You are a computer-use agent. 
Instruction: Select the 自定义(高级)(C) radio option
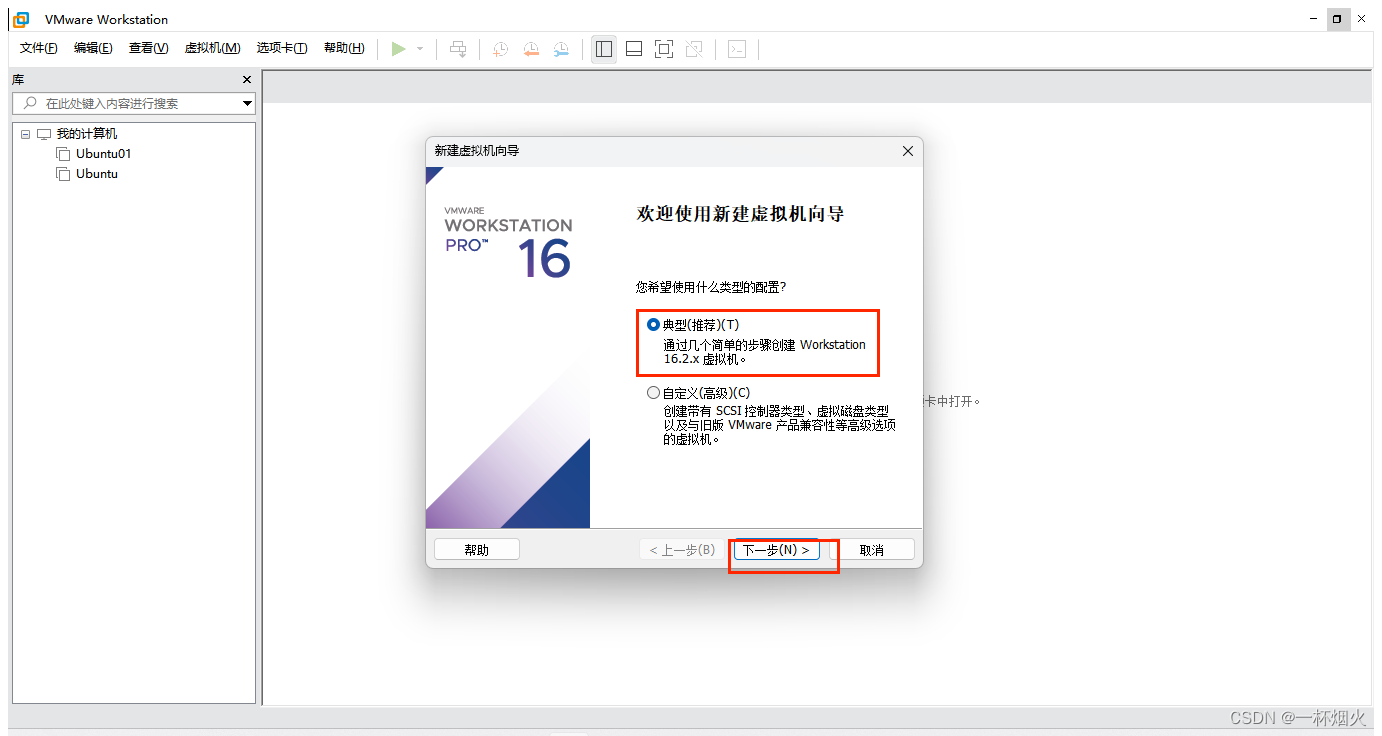(x=653, y=393)
